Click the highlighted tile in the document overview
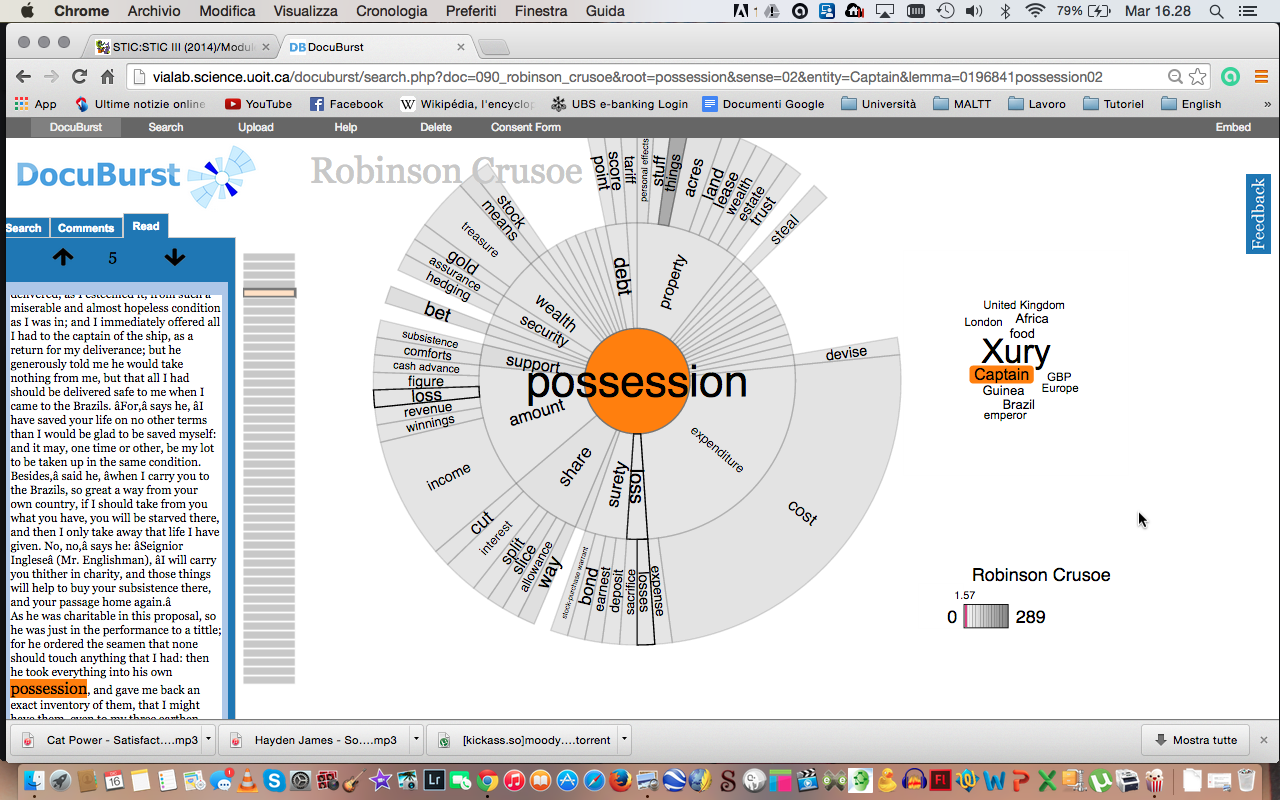Viewport: 1280px width, 800px height. pyautogui.click(x=269, y=293)
